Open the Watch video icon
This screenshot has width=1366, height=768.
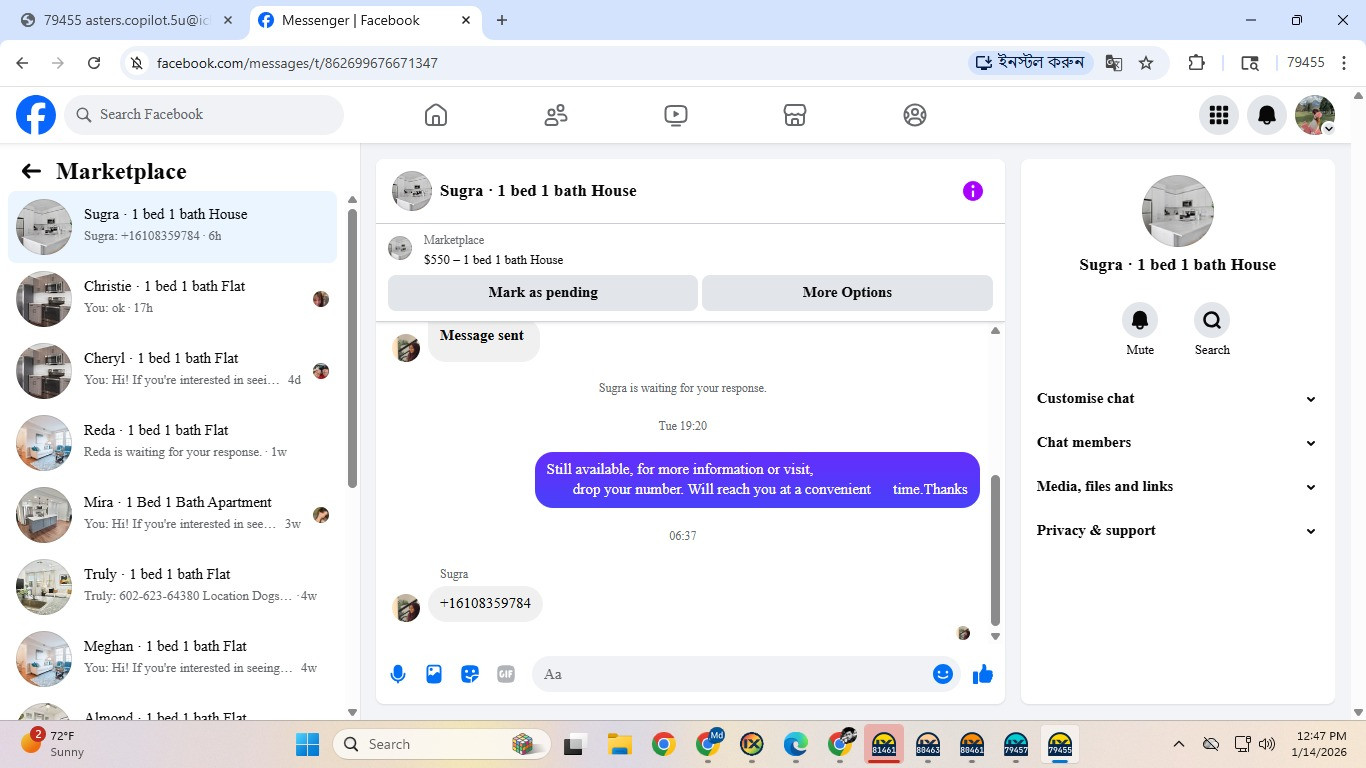(676, 115)
